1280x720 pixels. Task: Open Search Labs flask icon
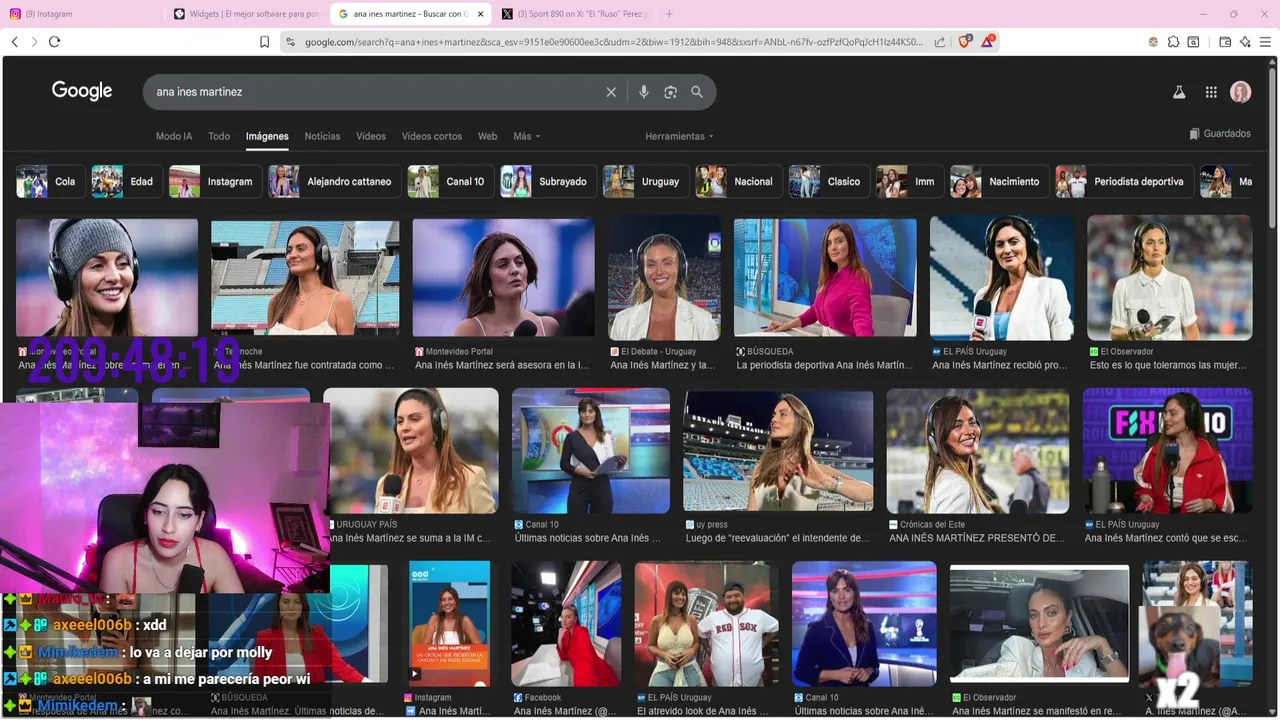pos(1179,92)
